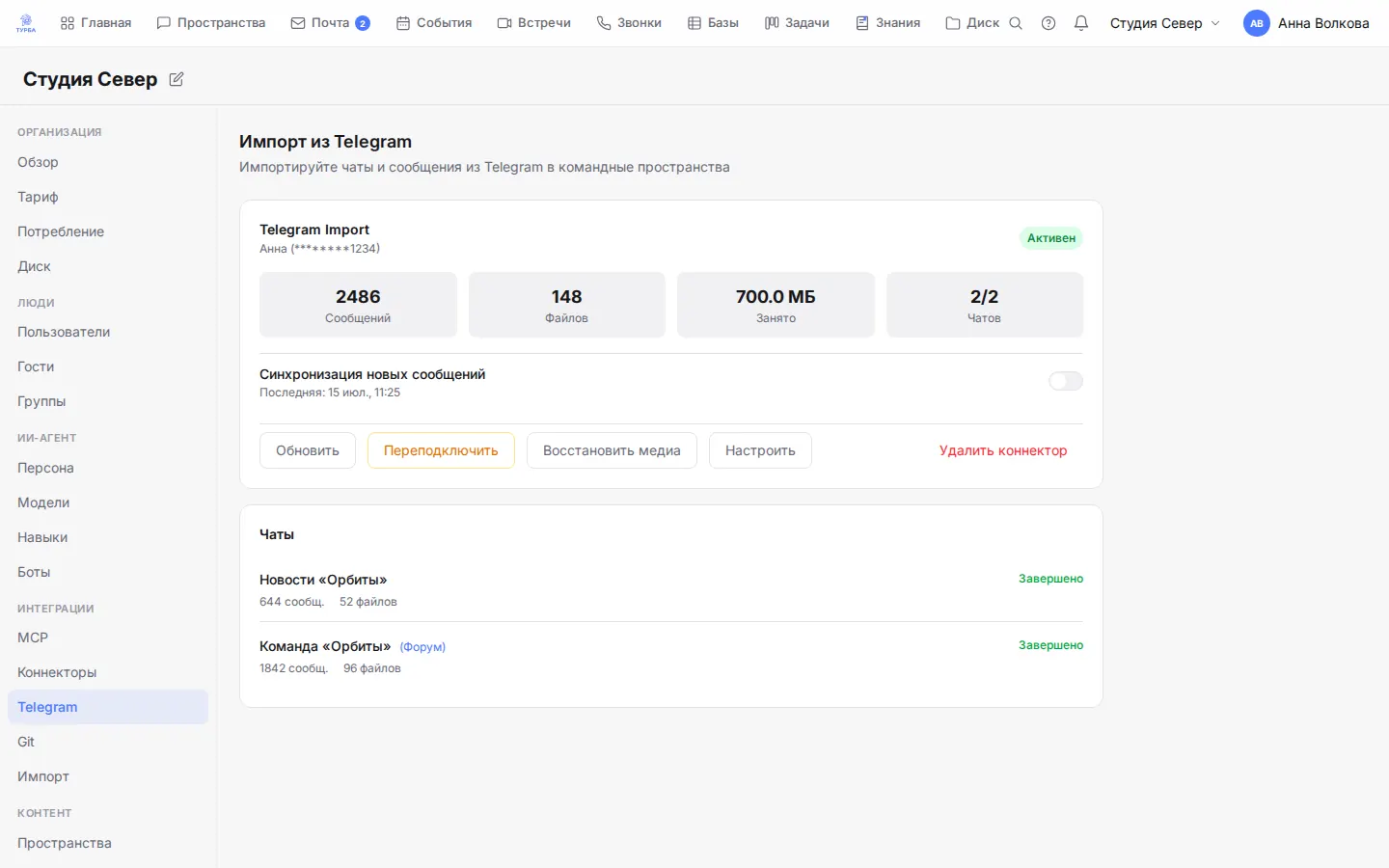Click the Переподключить button
1389x868 pixels.
tap(441, 450)
